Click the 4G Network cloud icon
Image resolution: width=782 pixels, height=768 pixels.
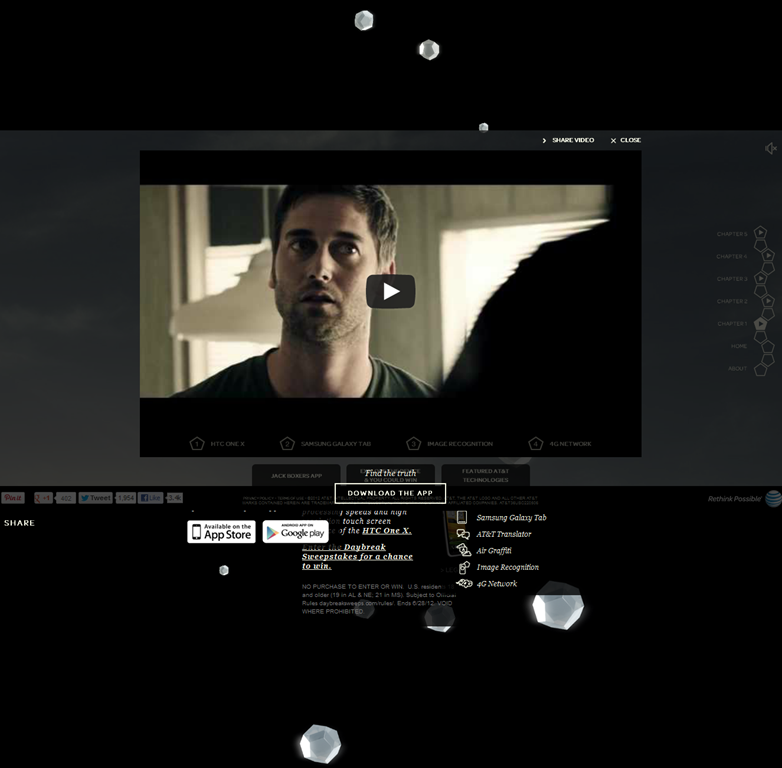[x=464, y=583]
